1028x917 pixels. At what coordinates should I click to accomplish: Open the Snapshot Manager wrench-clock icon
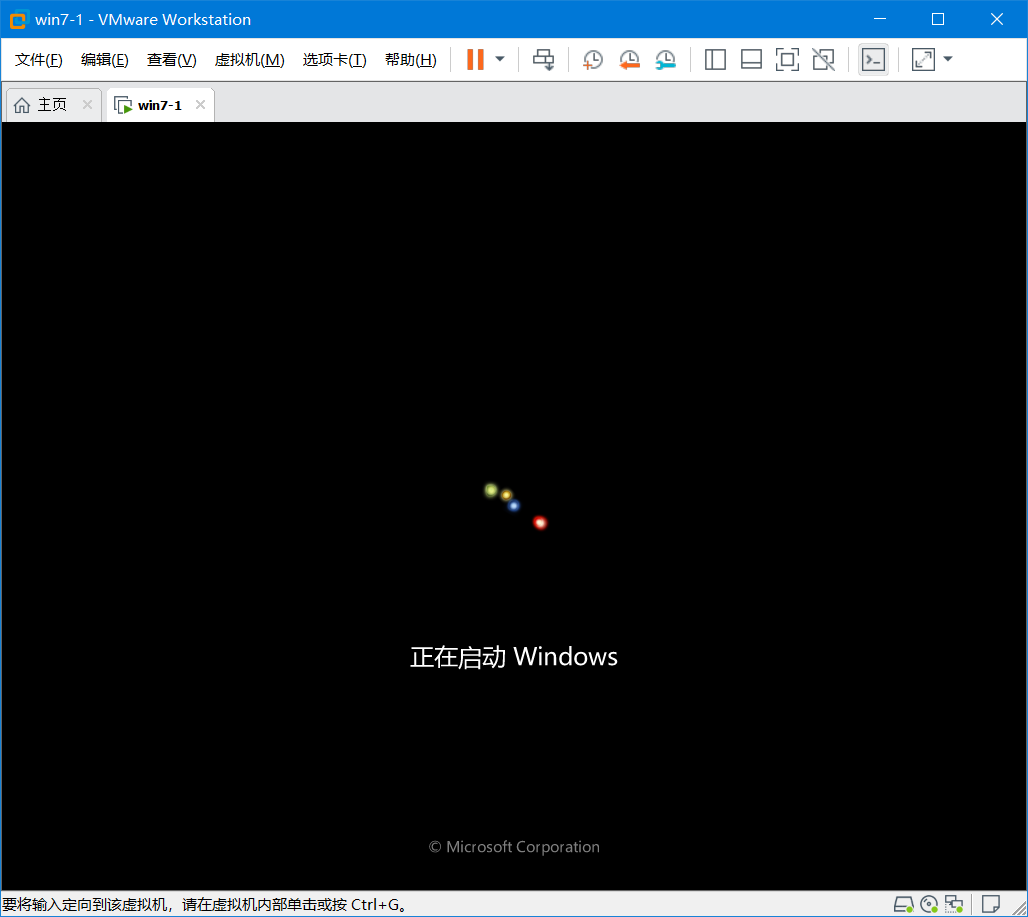[665, 60]
